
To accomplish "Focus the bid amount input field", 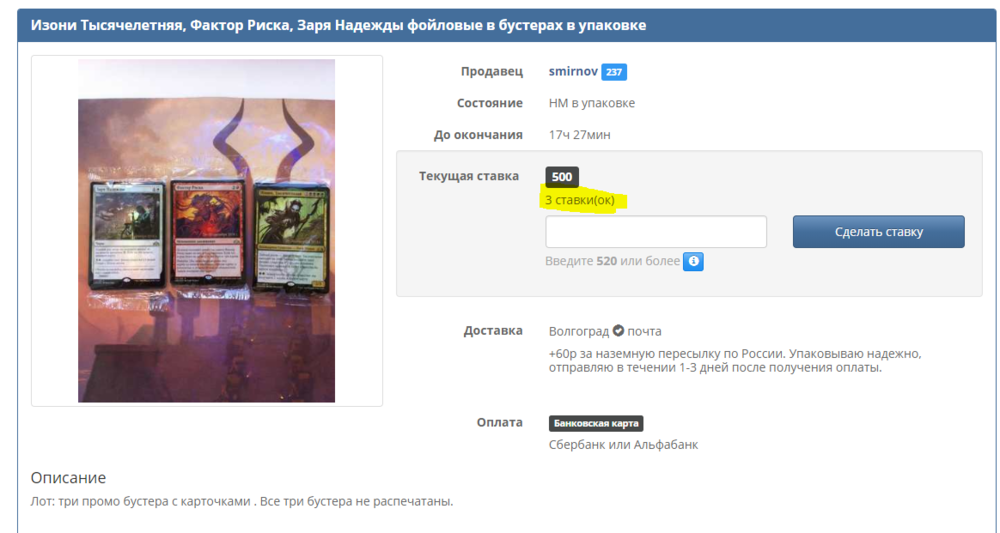I will (x=656, y=232).
